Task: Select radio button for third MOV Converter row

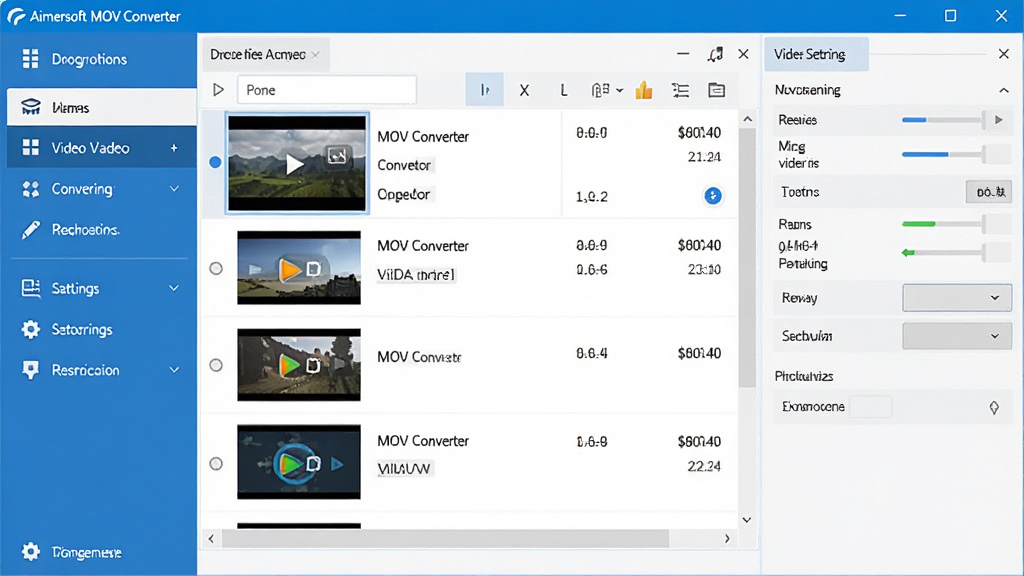Action: tap(216, 365)
